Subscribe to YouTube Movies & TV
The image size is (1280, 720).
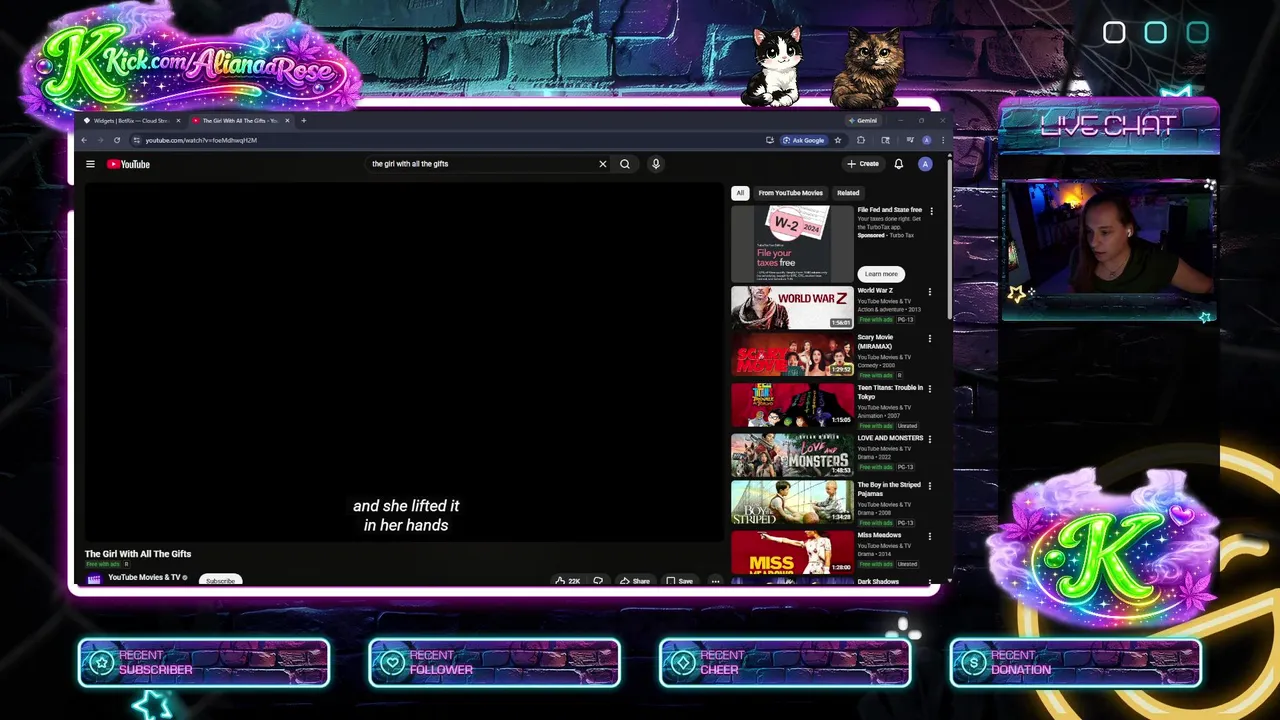(221, 581)
